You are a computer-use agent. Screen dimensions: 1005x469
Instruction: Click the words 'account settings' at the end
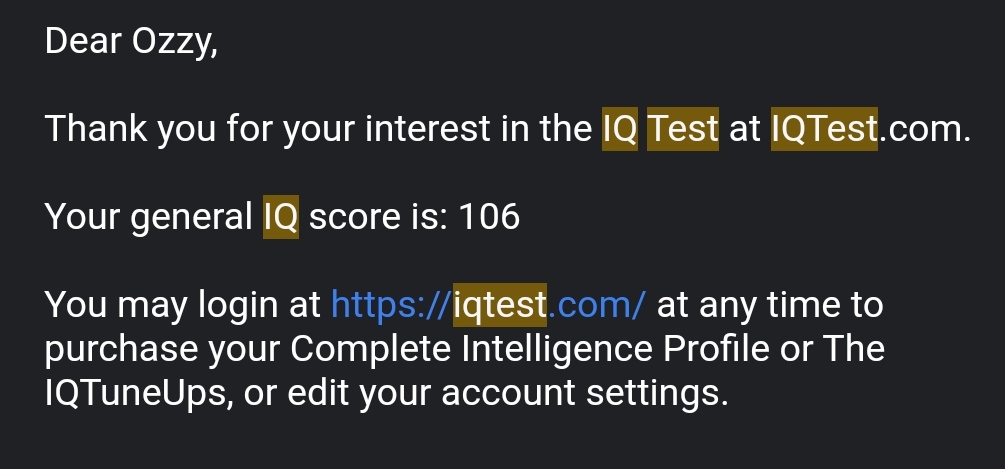click(585, 393)
